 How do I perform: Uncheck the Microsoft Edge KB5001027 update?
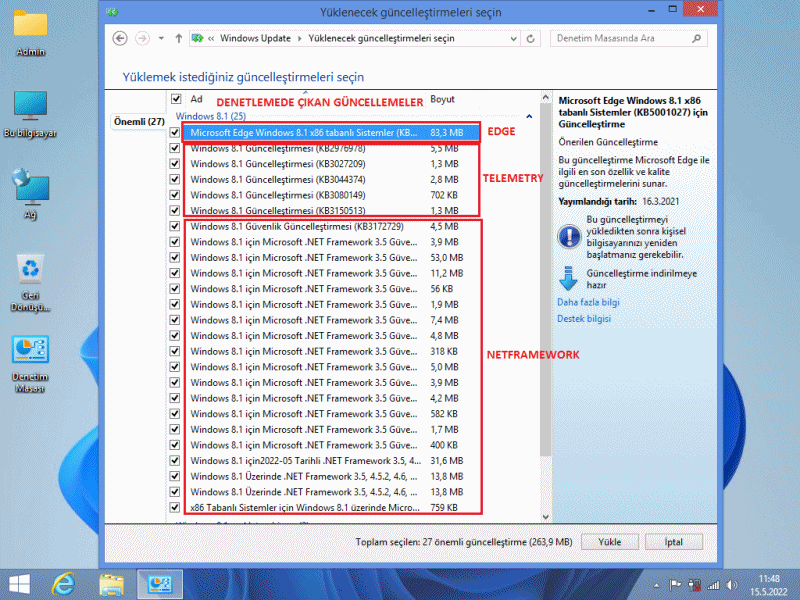[x=176, y=132]
